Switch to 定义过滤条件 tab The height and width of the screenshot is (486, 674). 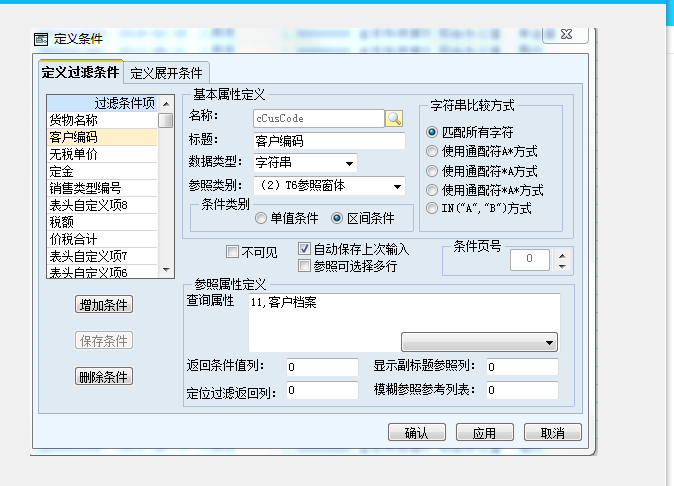click(x=80, y=72)
